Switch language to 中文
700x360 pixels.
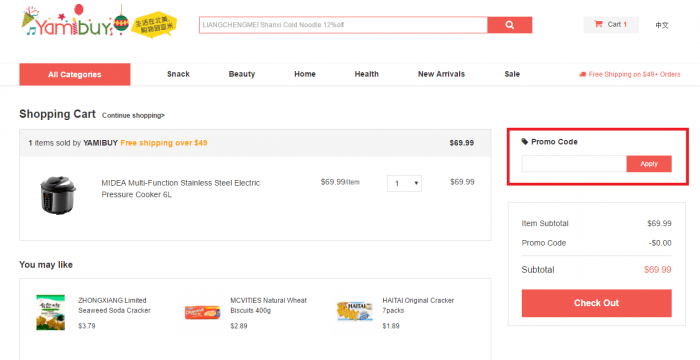pos(662,25)
